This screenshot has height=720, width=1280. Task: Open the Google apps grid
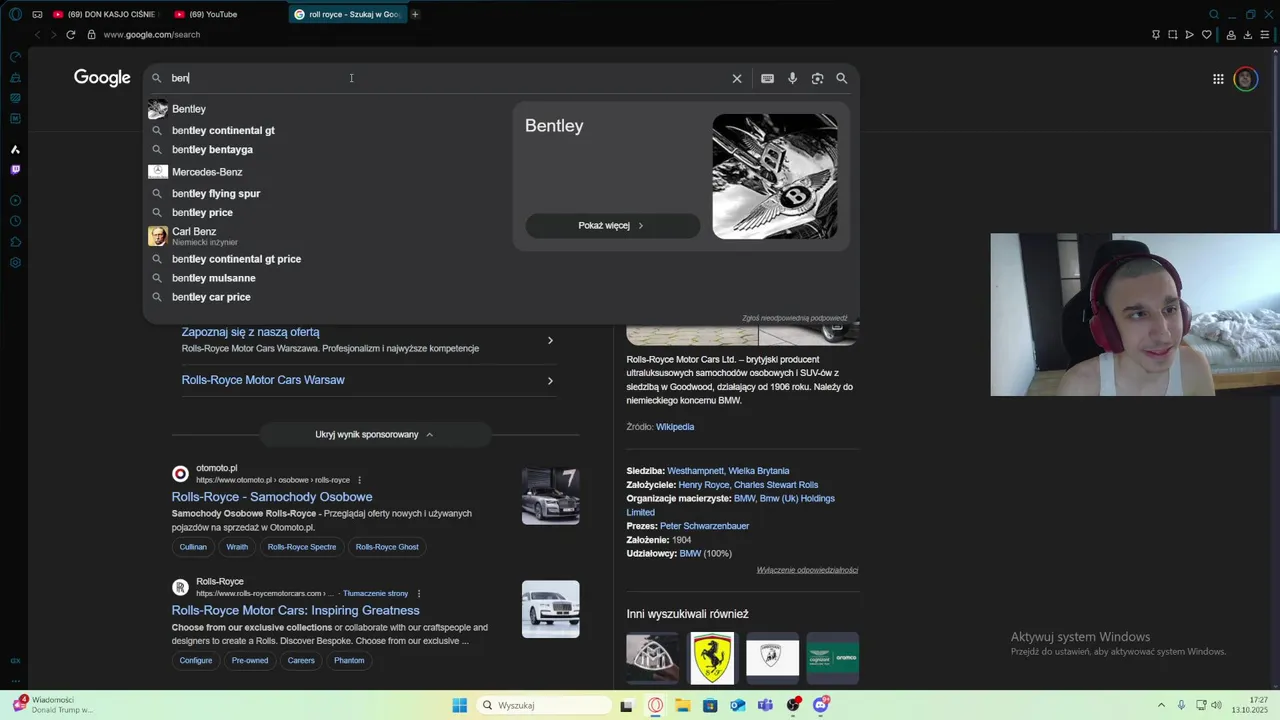(x=1218, y=79)
